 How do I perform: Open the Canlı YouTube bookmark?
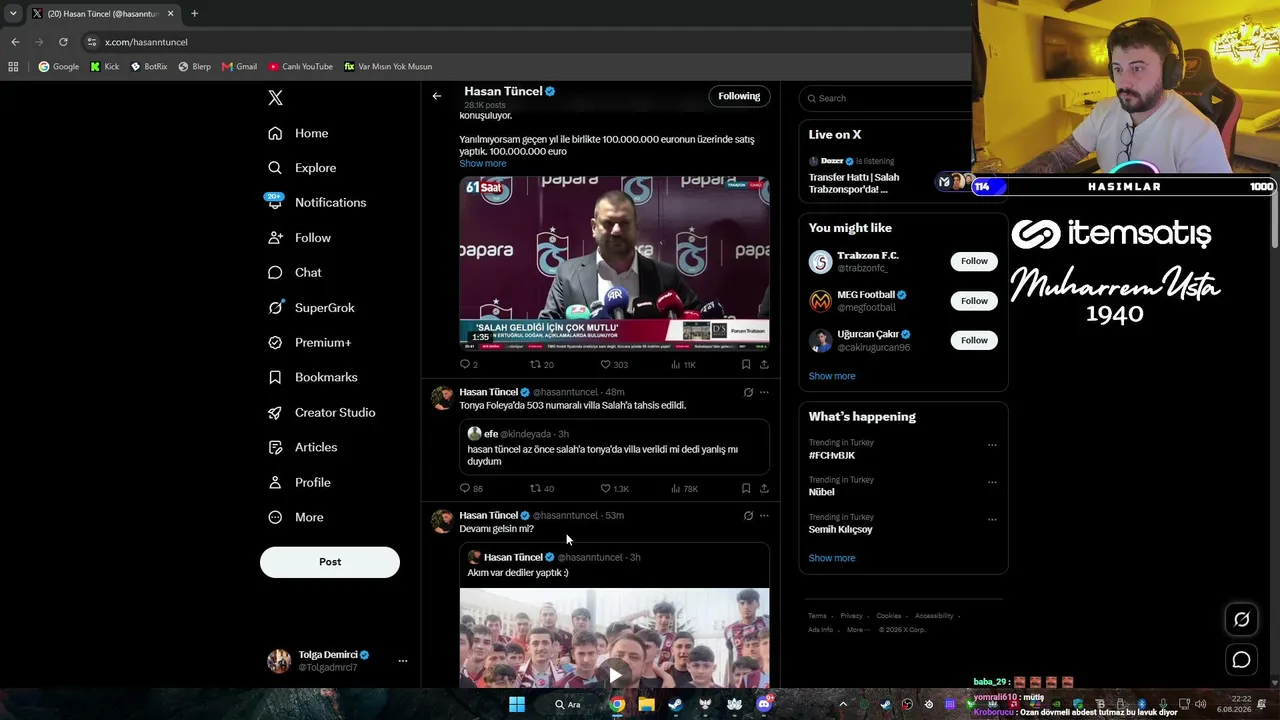[301, 67]
